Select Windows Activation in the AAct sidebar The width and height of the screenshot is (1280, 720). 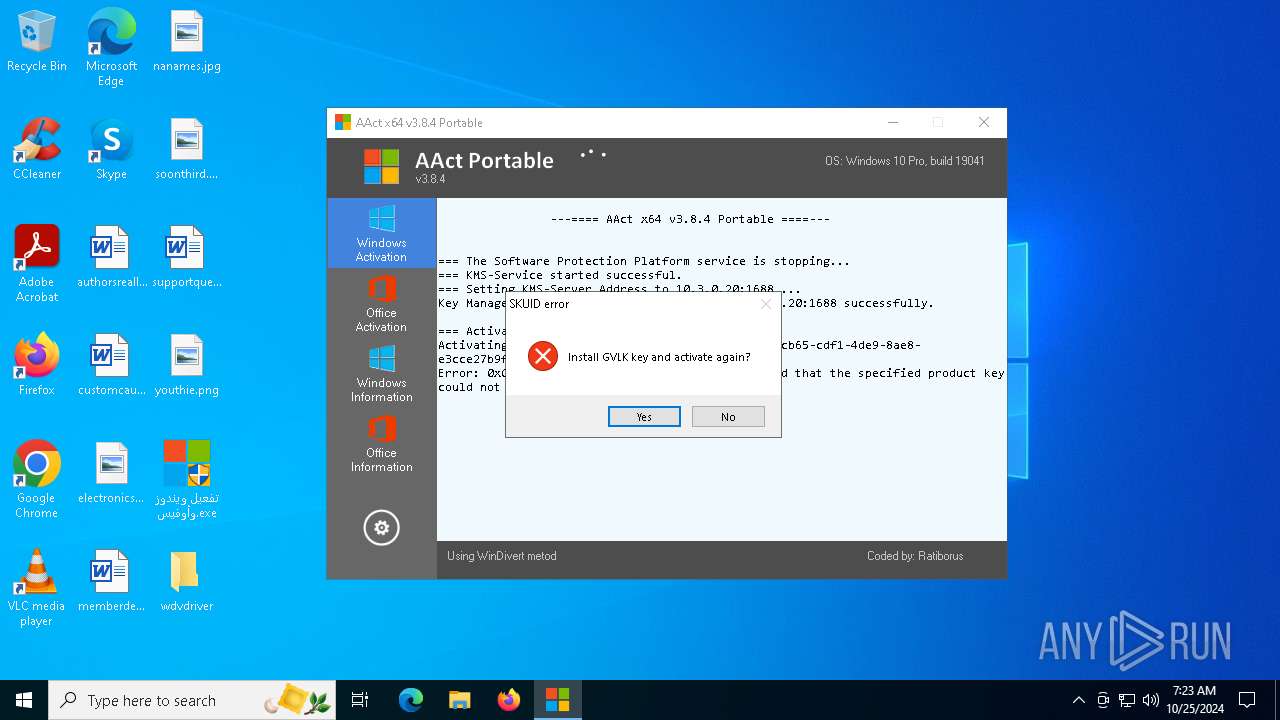381,233
